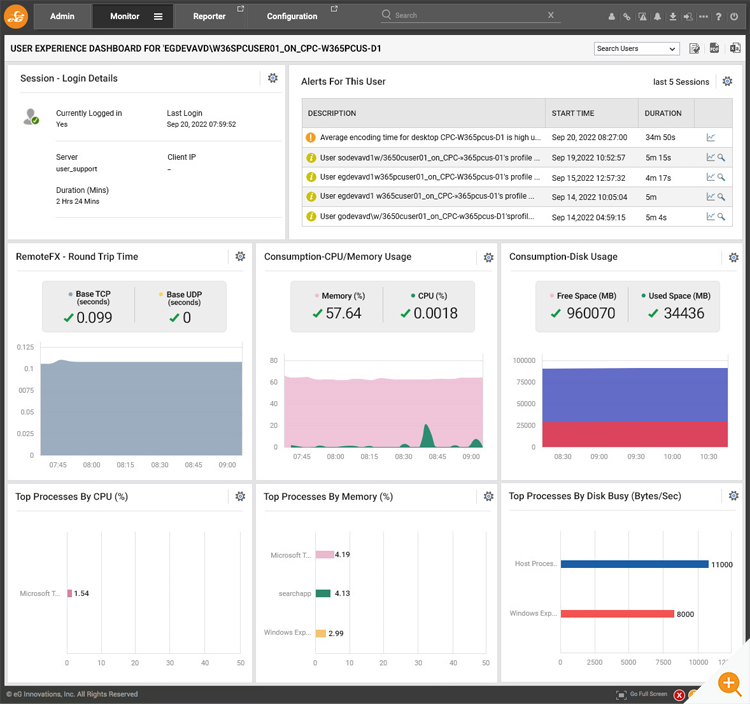Open Consumption-CPU/Memory Usage settings gear
This screenshot has width=750, height=704.
point(488,258)
